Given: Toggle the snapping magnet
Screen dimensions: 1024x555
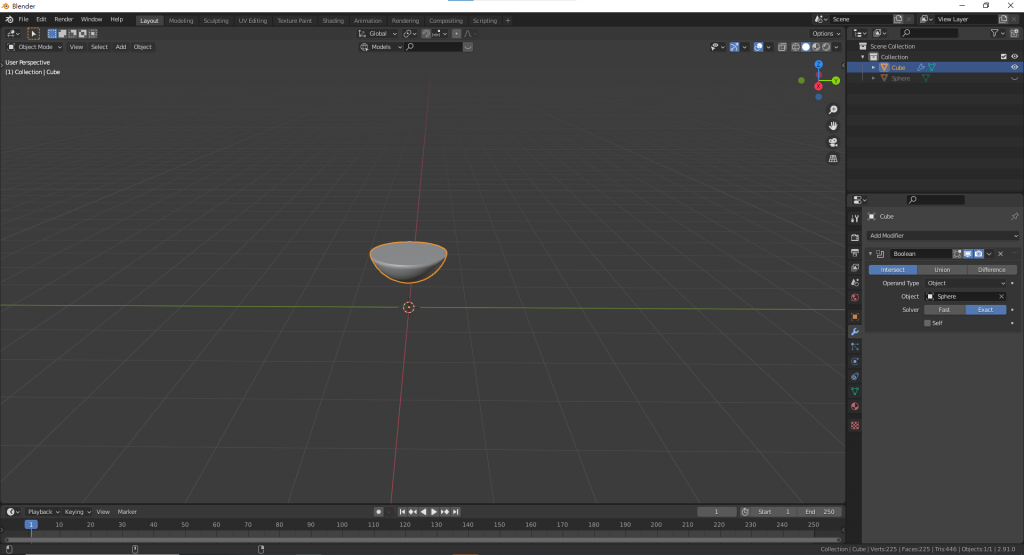Looking at the screenshot, I should pos(426,34).
